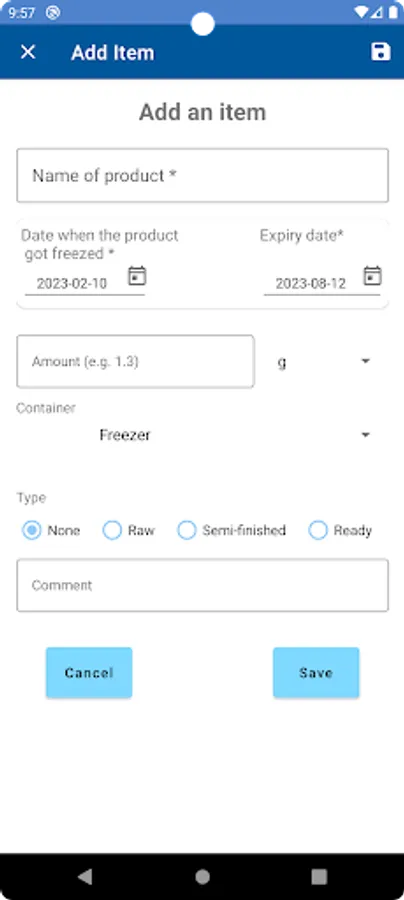This screenshot has height=900, width=404.
Task: Tap Wi-Fi status icon in status bar
Action: (361, 13)
